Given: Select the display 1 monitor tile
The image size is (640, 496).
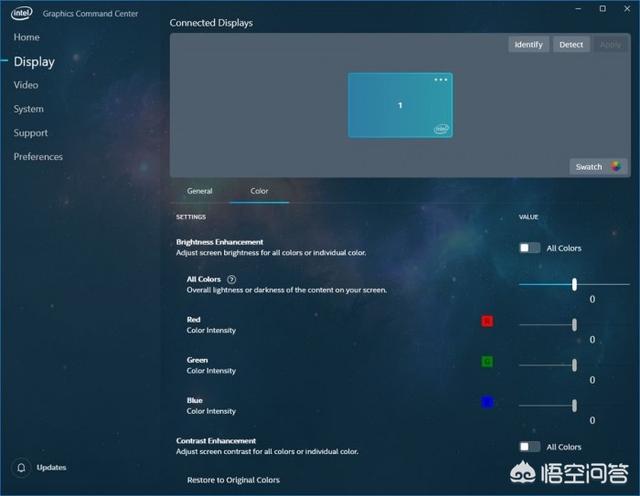Looking at the screenshot, I should point(400,105).
